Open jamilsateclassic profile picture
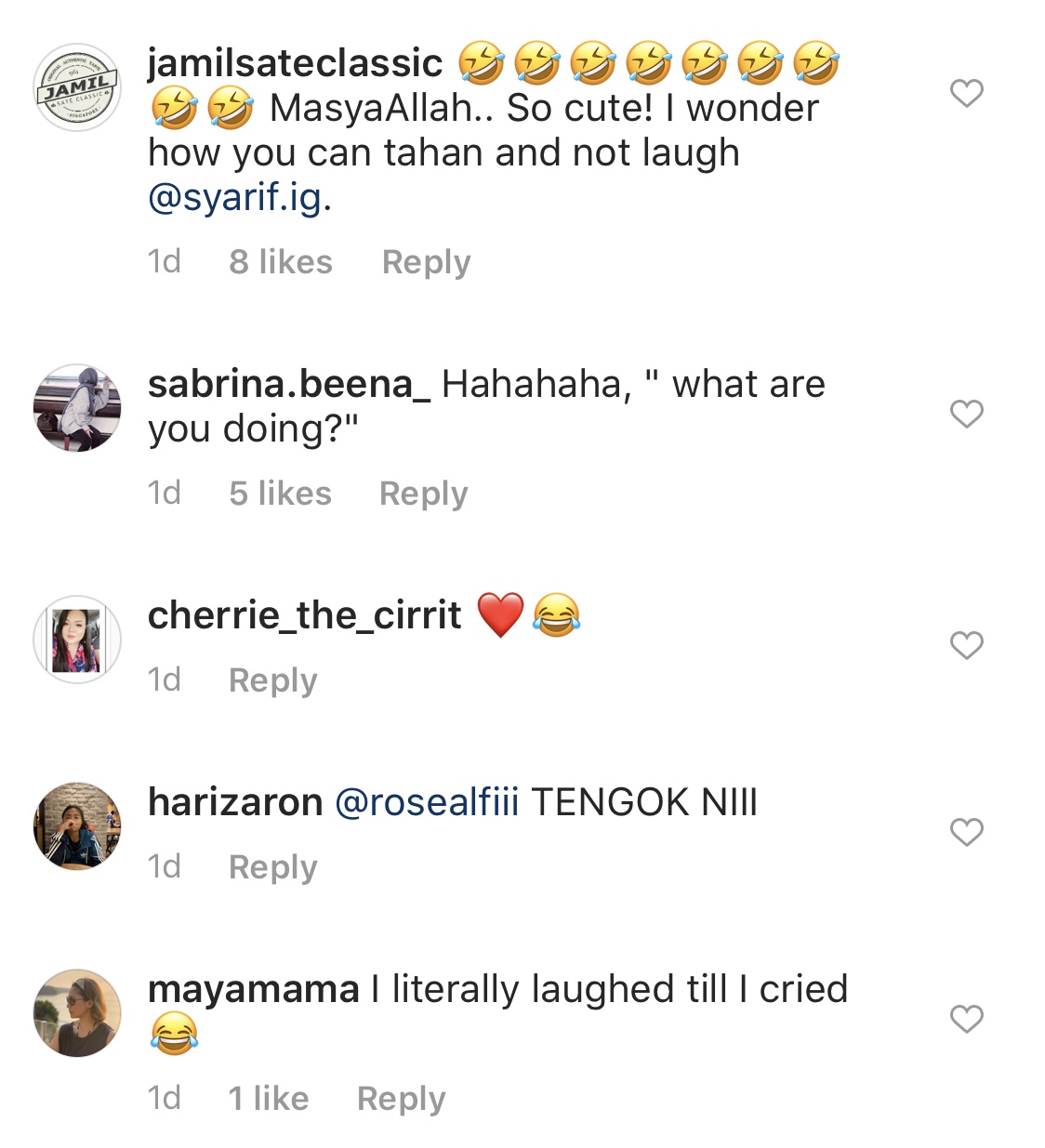The height and width of the screenshot is (1148, 1045). coord(77,87)
